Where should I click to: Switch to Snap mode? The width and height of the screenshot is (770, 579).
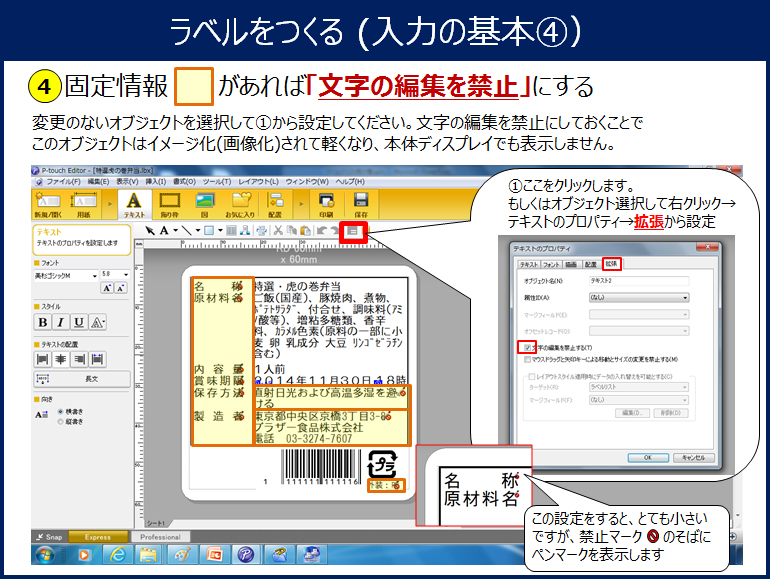[x=49, y=537]
